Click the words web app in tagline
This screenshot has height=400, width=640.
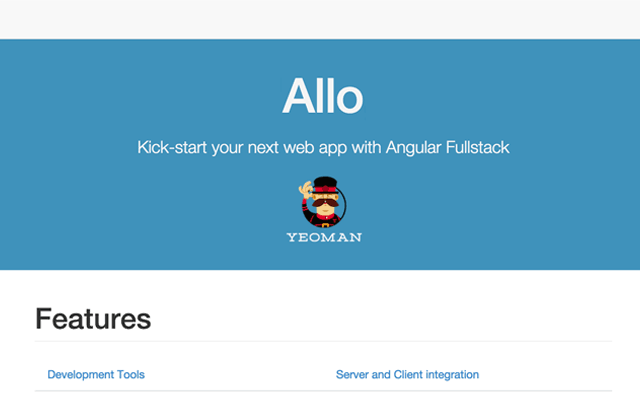coord(315,148)
